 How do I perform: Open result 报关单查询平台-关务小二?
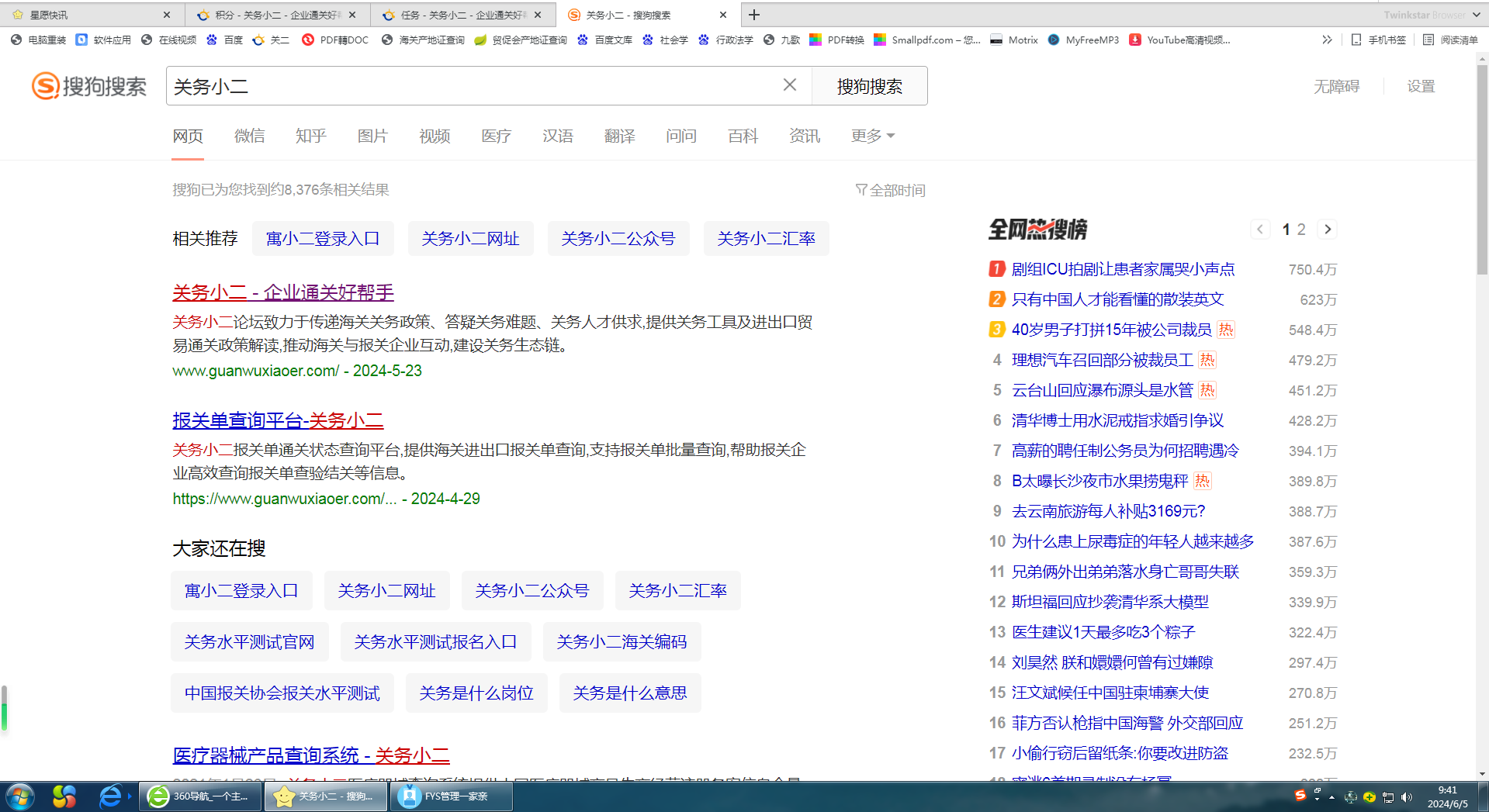(x=278, y=420)
